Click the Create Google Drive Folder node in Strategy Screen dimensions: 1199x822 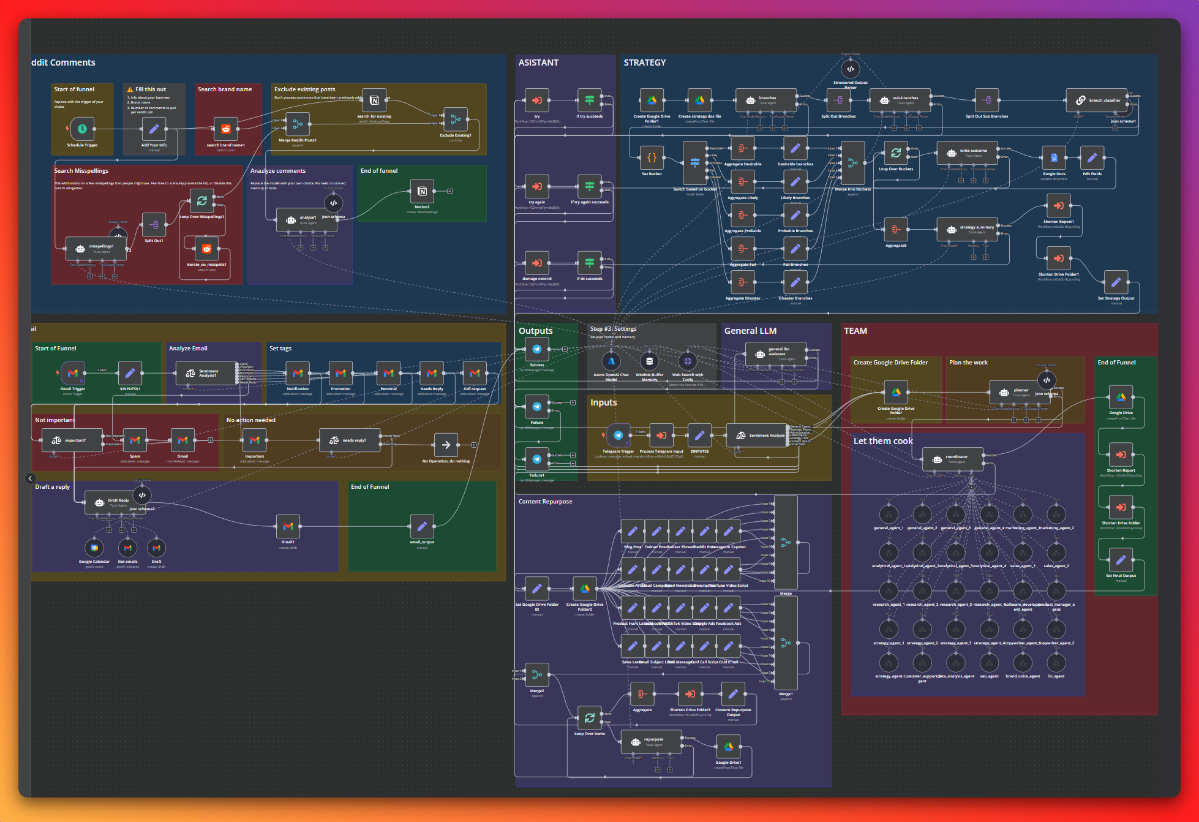pyautogui.click(x=652, y=100)
